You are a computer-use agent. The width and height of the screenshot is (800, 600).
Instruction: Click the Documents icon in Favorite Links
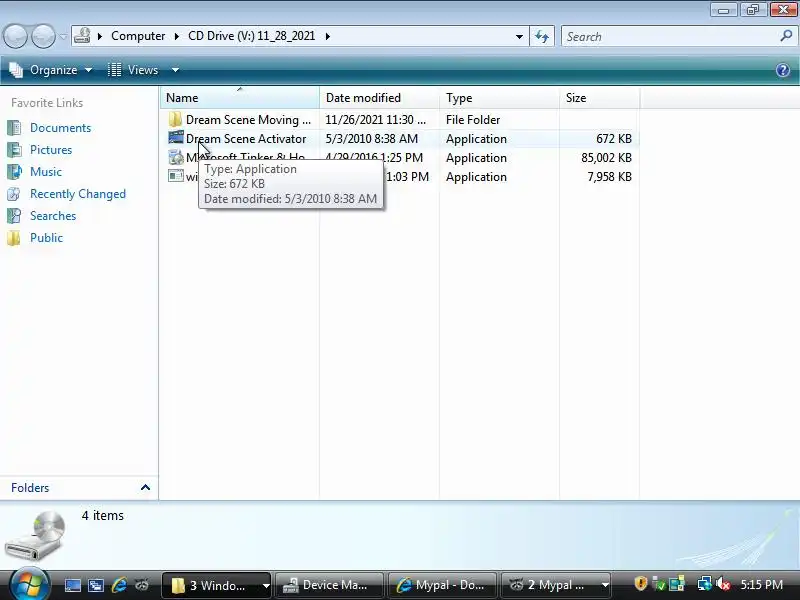coord(14,128)
